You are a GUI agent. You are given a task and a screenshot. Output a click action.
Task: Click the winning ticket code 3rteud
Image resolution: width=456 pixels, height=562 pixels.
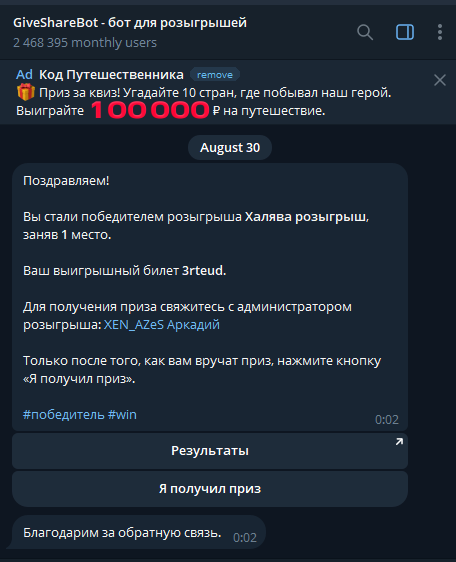pyautogui.click(x=204, y=271)
